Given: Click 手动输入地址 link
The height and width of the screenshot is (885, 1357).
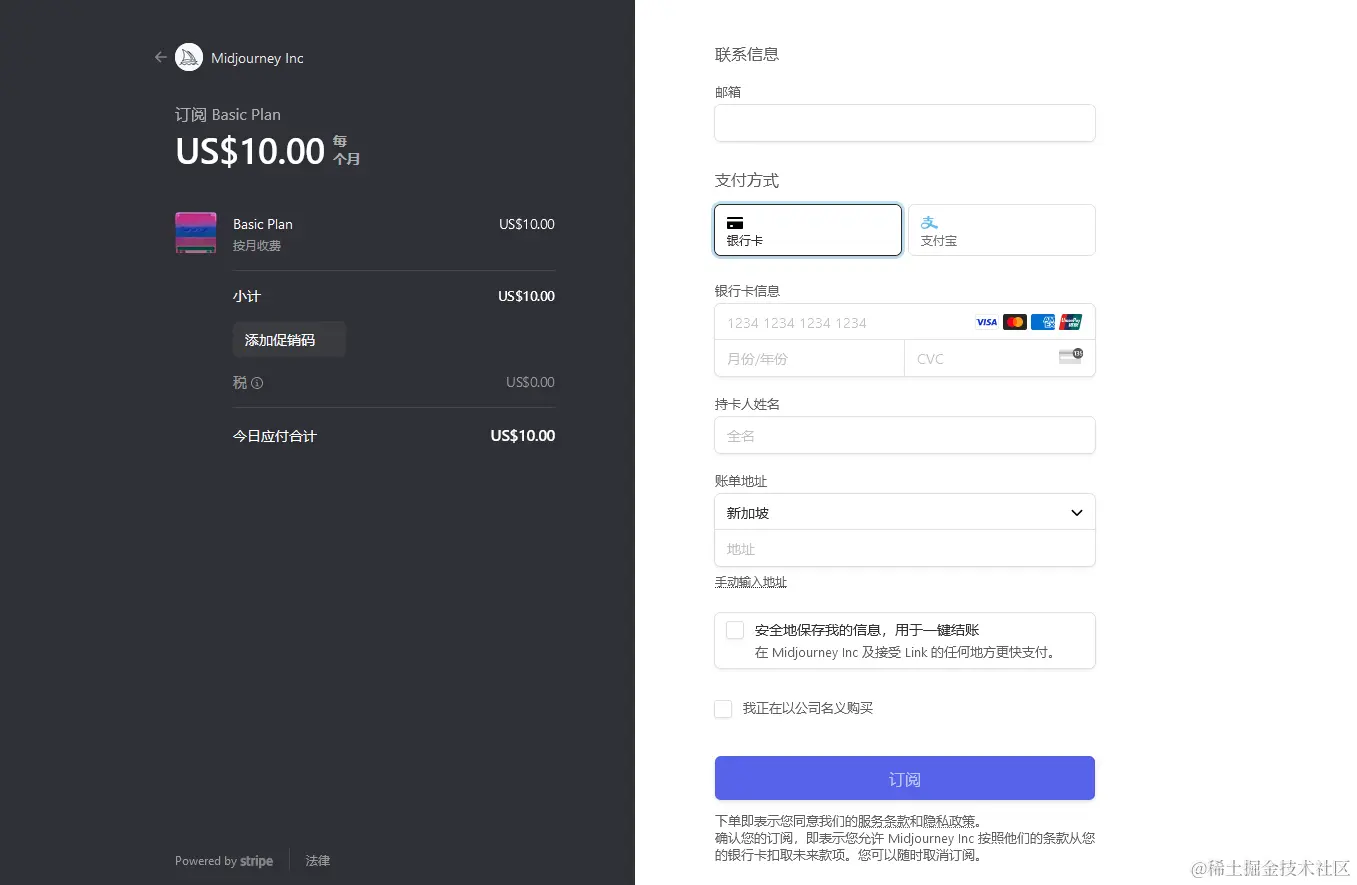Looking at the screenshot, I should 751,582.
